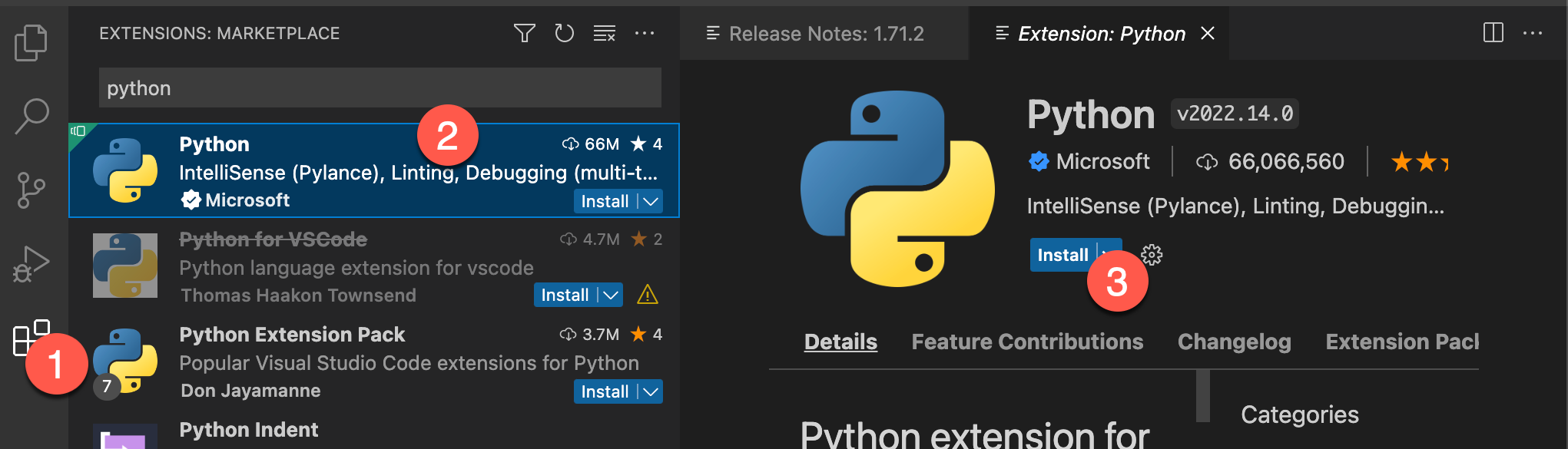
Task: Click the extensions search field containing python
Action: click(x=380, y=87)
